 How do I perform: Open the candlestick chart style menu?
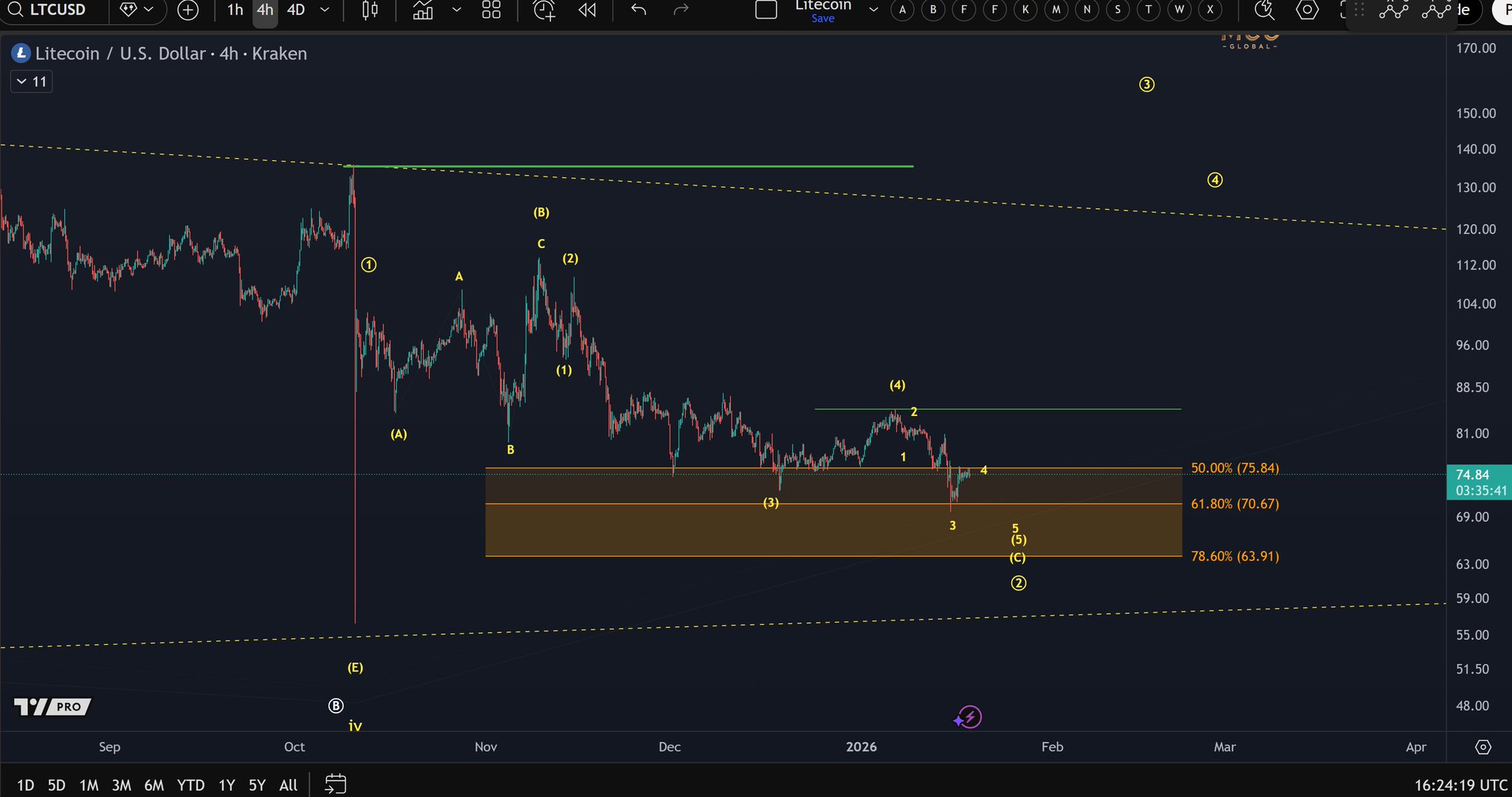370,10
